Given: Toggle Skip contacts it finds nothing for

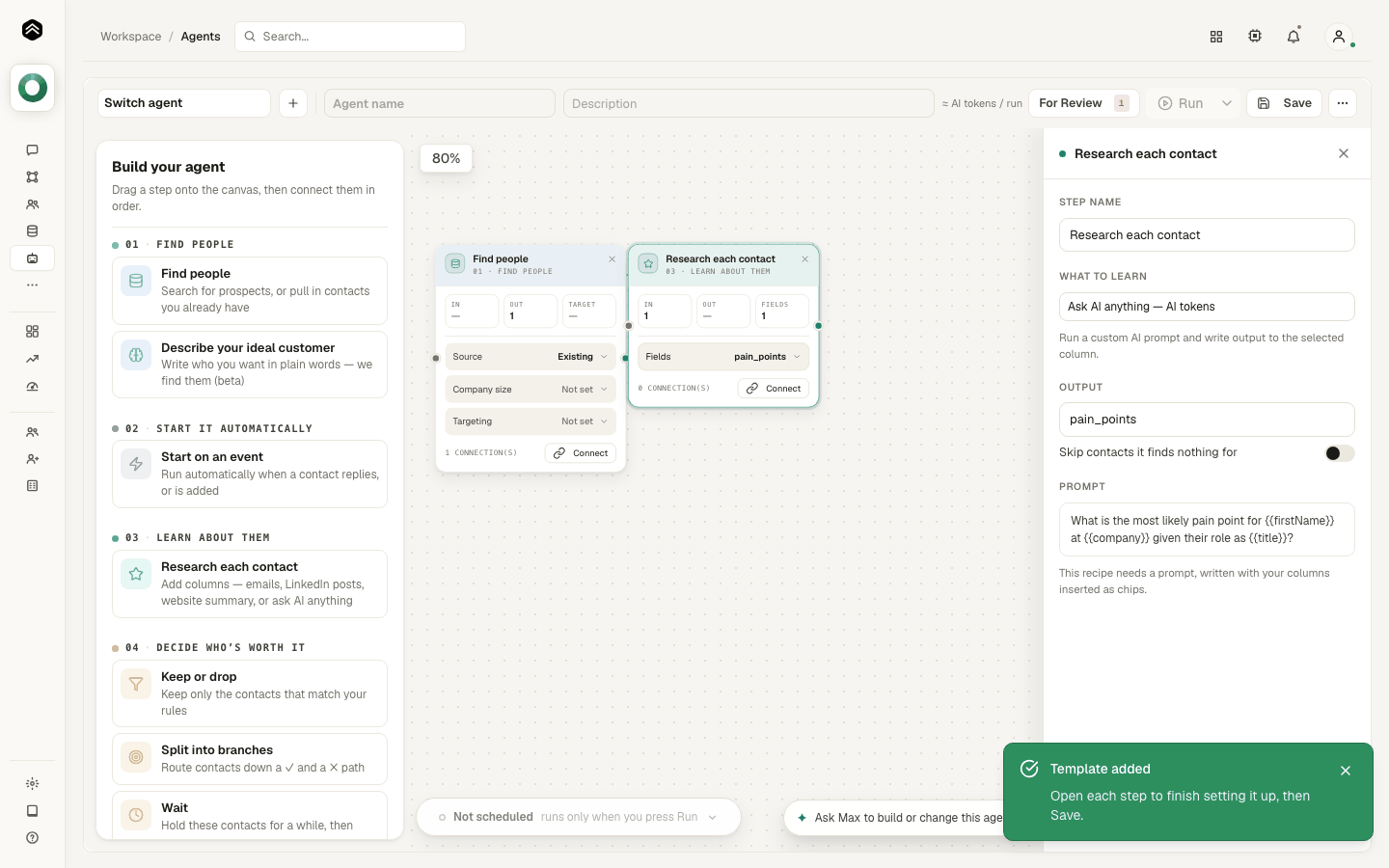Looking at the screenshot, I should click(x=1339, y=453).
